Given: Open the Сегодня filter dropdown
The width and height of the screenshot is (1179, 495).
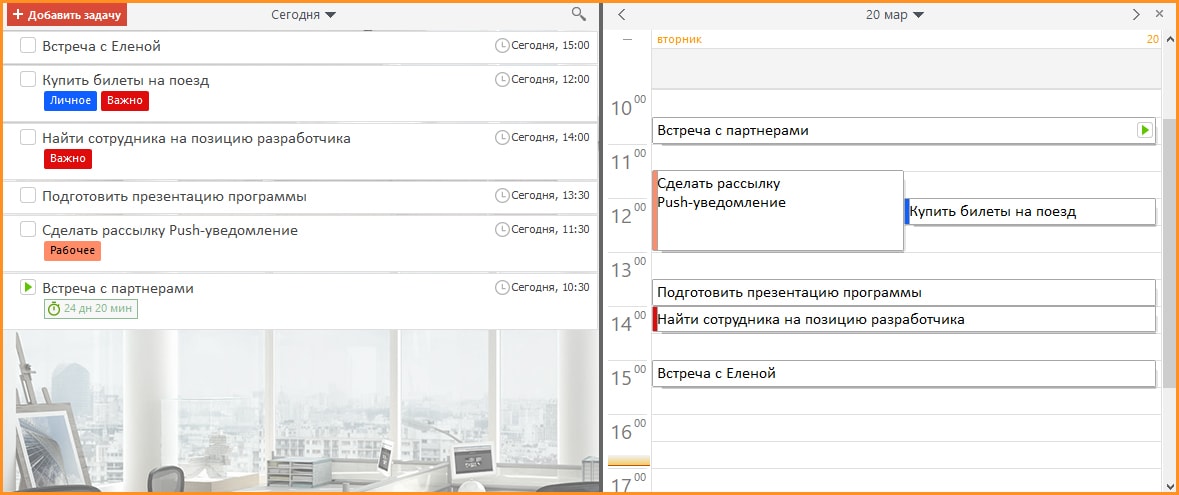Looking at the screenshot, I should 303,15.
